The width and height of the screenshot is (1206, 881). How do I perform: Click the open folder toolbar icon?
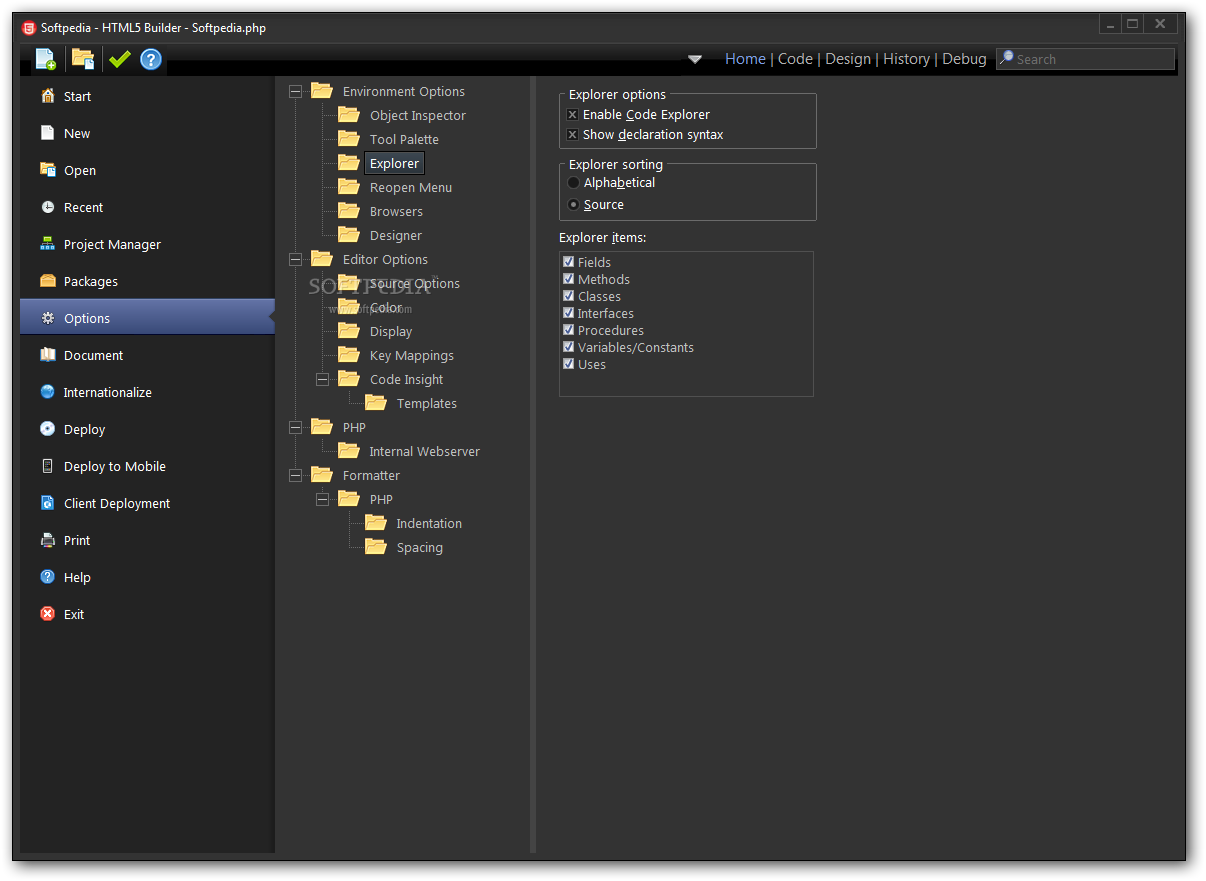point(83,59)
